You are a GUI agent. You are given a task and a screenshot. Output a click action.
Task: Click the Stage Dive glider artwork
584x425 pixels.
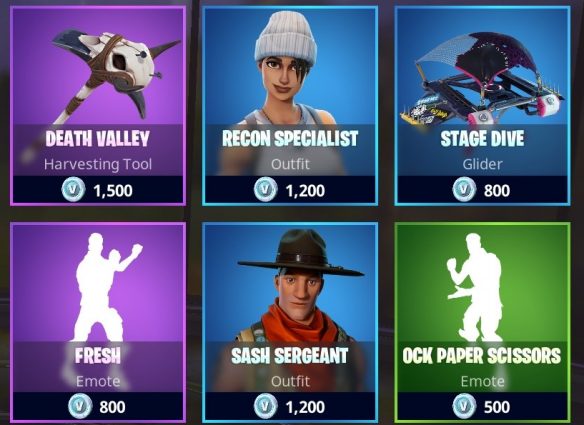coord(482,80)
